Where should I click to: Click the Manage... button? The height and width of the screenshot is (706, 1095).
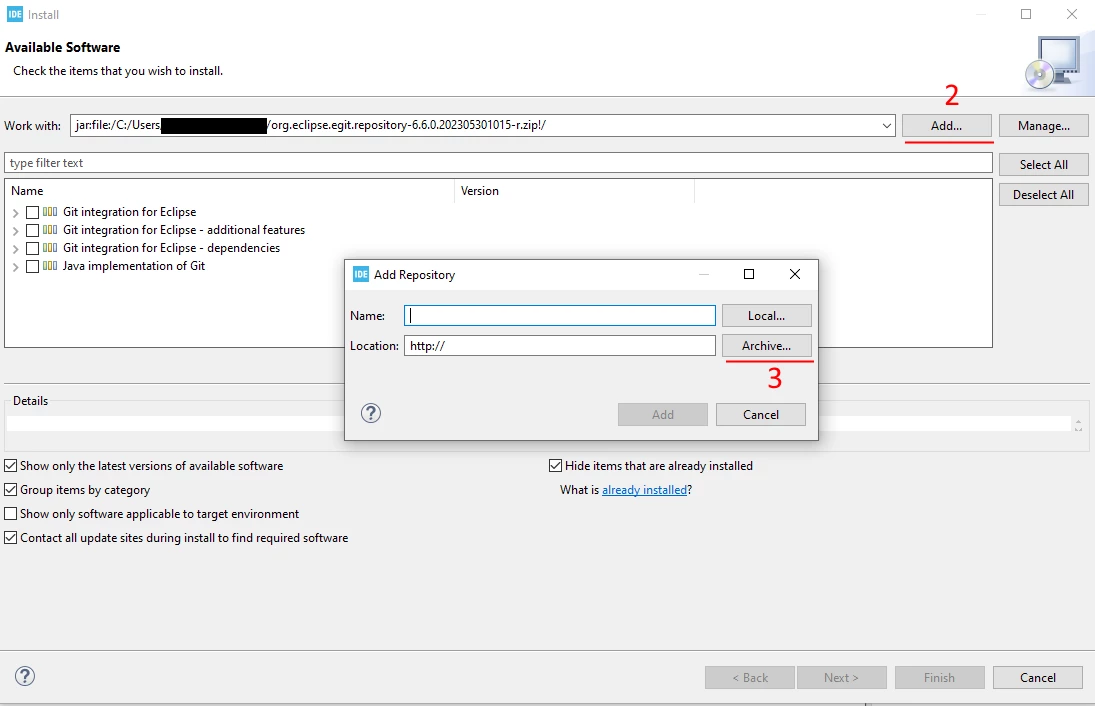[1043, 126]
